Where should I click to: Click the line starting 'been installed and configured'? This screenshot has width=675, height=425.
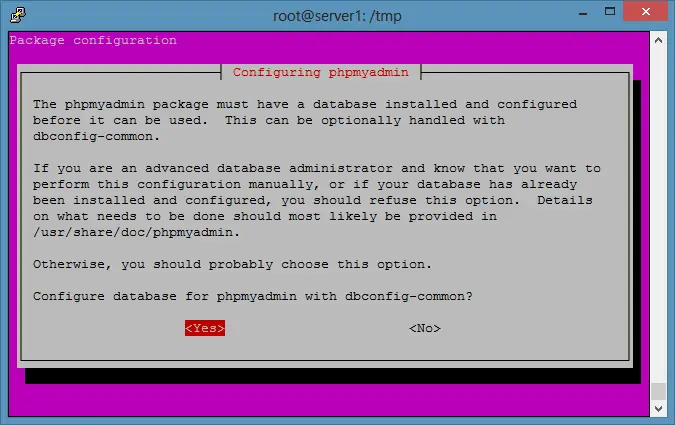tap(313, 200)
